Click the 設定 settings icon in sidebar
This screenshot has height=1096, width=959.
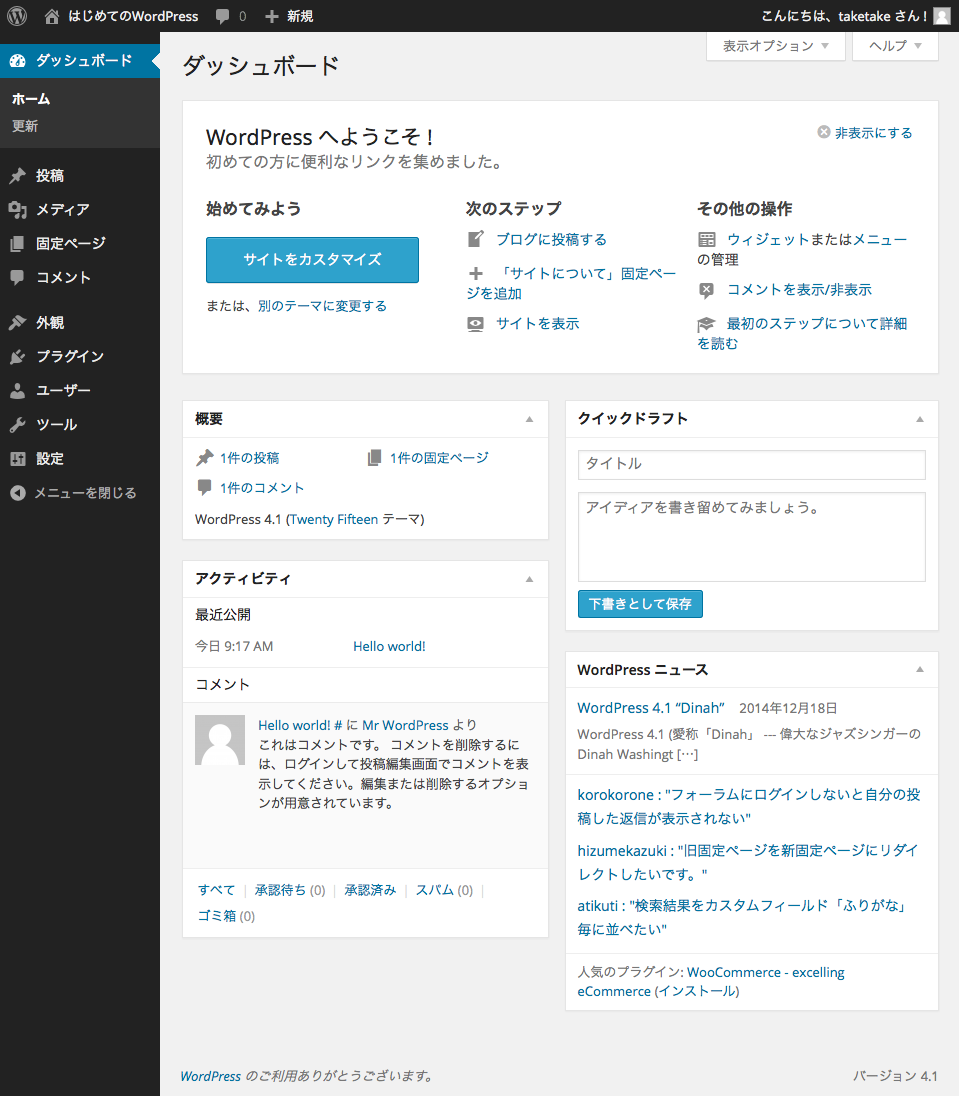coord(17,459)
